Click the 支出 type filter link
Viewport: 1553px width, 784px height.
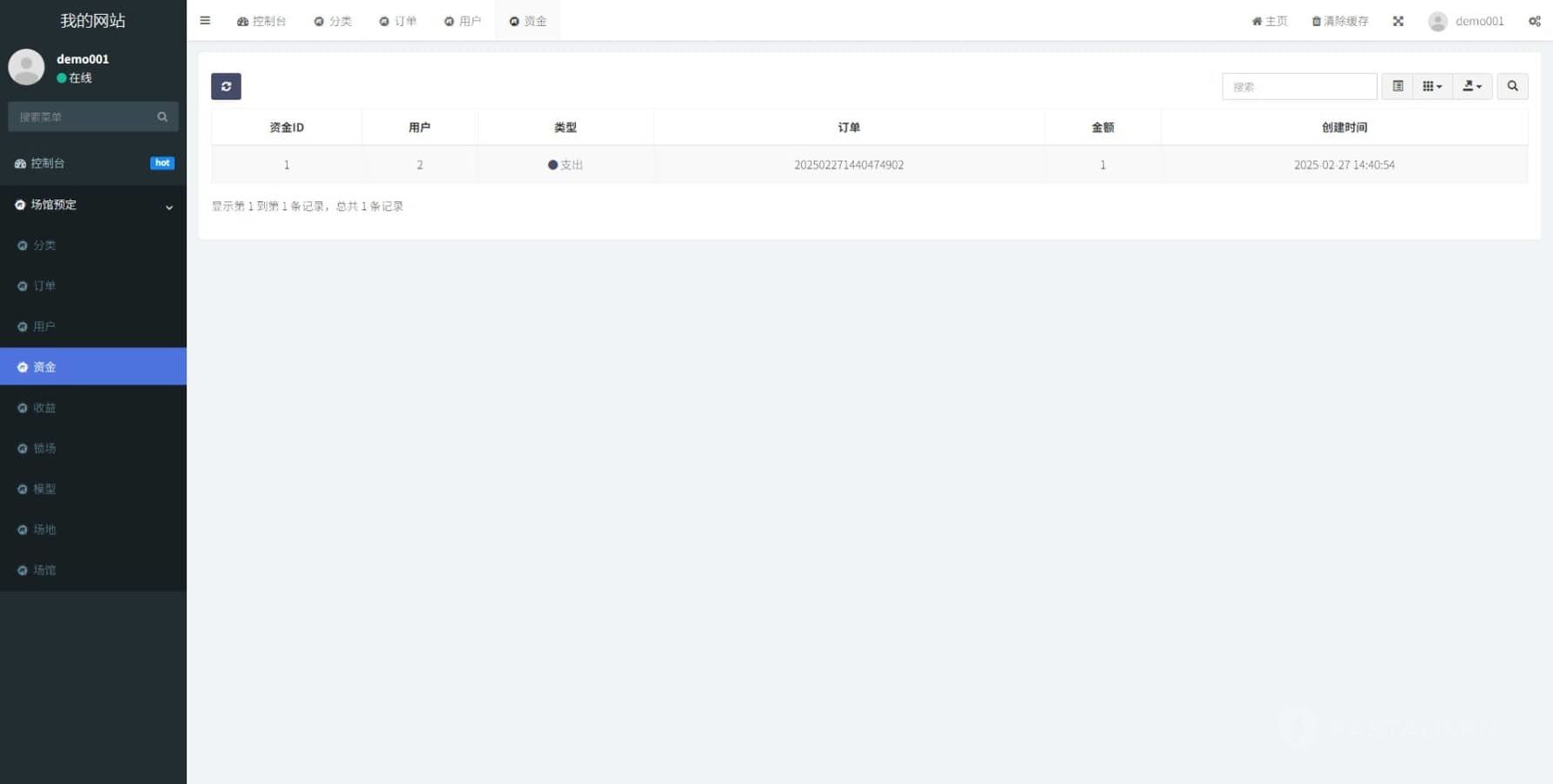click(x=571, y=165)
